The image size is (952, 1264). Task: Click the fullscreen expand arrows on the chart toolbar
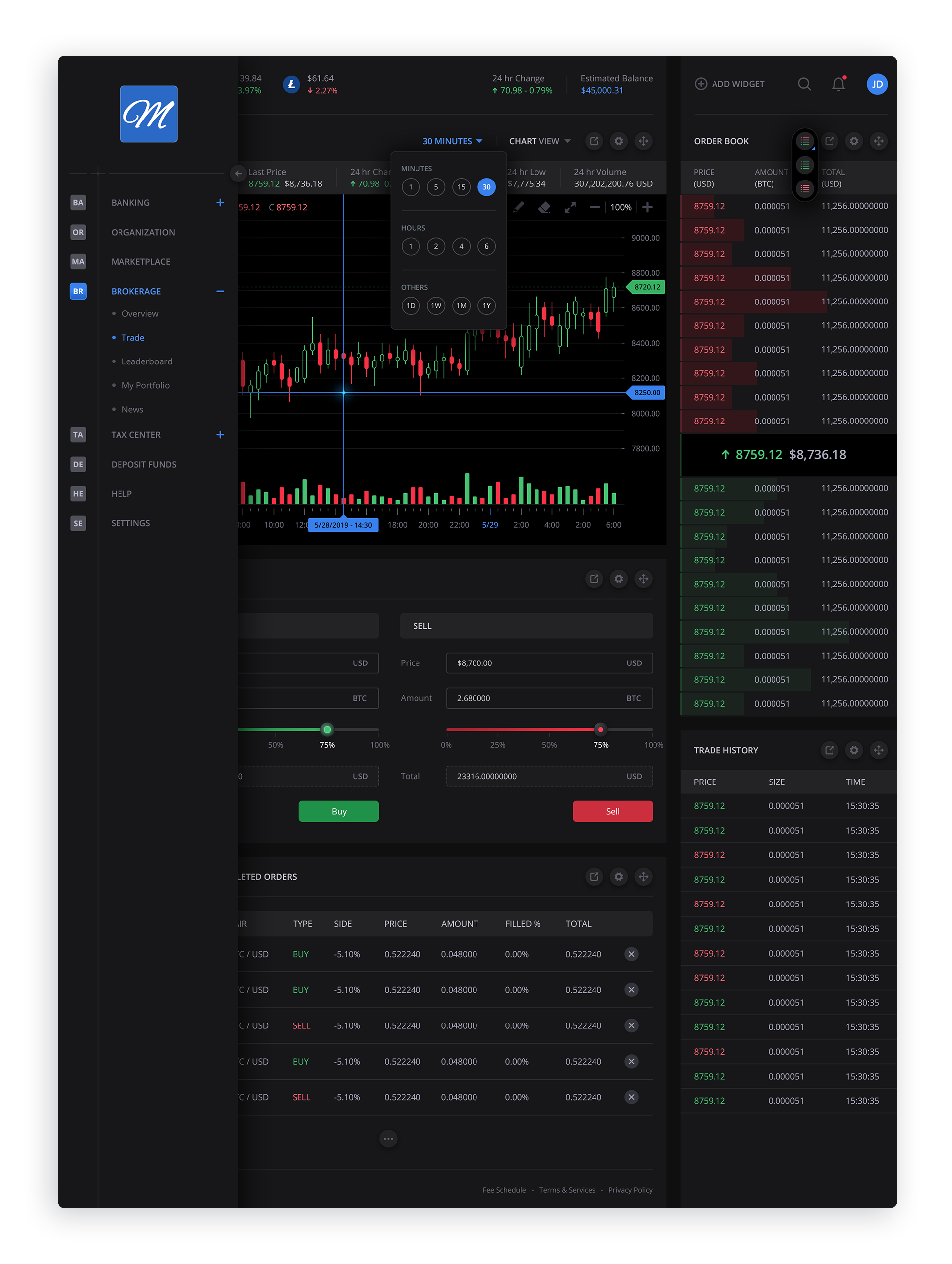coord(570,207)
